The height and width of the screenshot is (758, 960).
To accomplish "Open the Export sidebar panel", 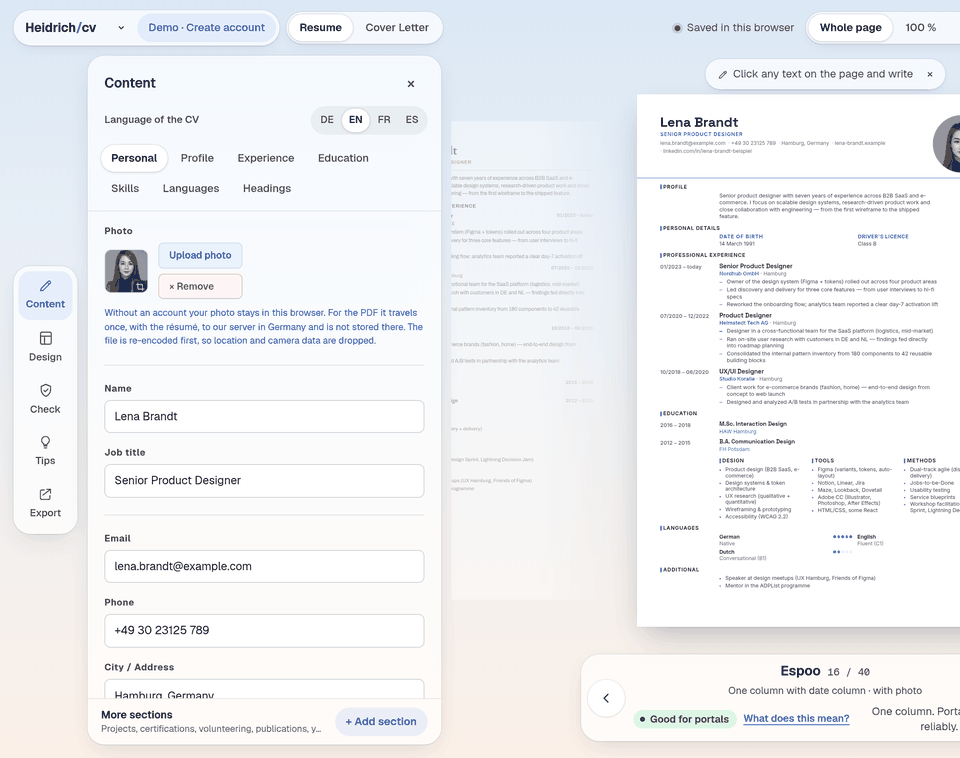I will (x=45, y=503).
